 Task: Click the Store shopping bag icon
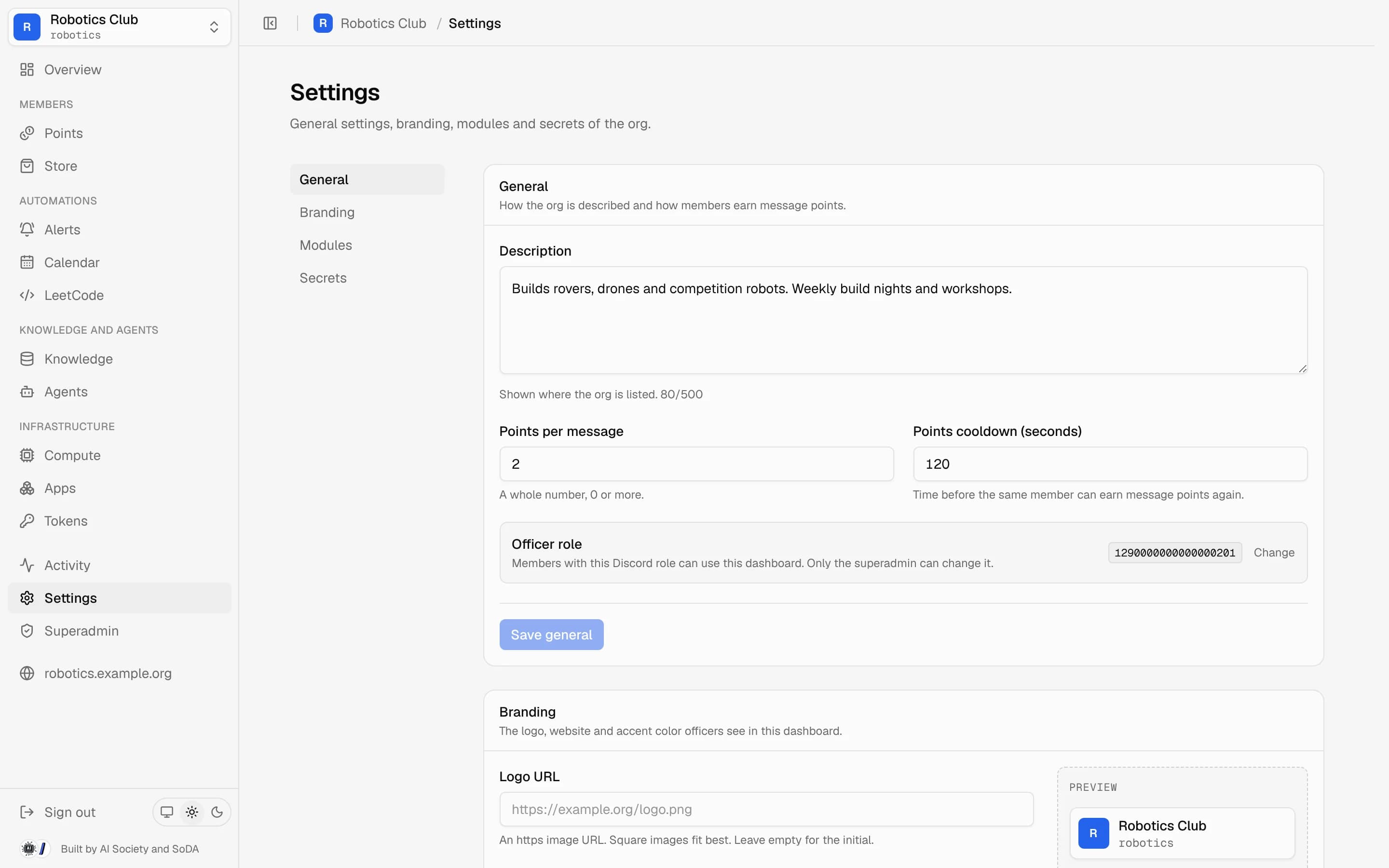click(x=27, y=166)
